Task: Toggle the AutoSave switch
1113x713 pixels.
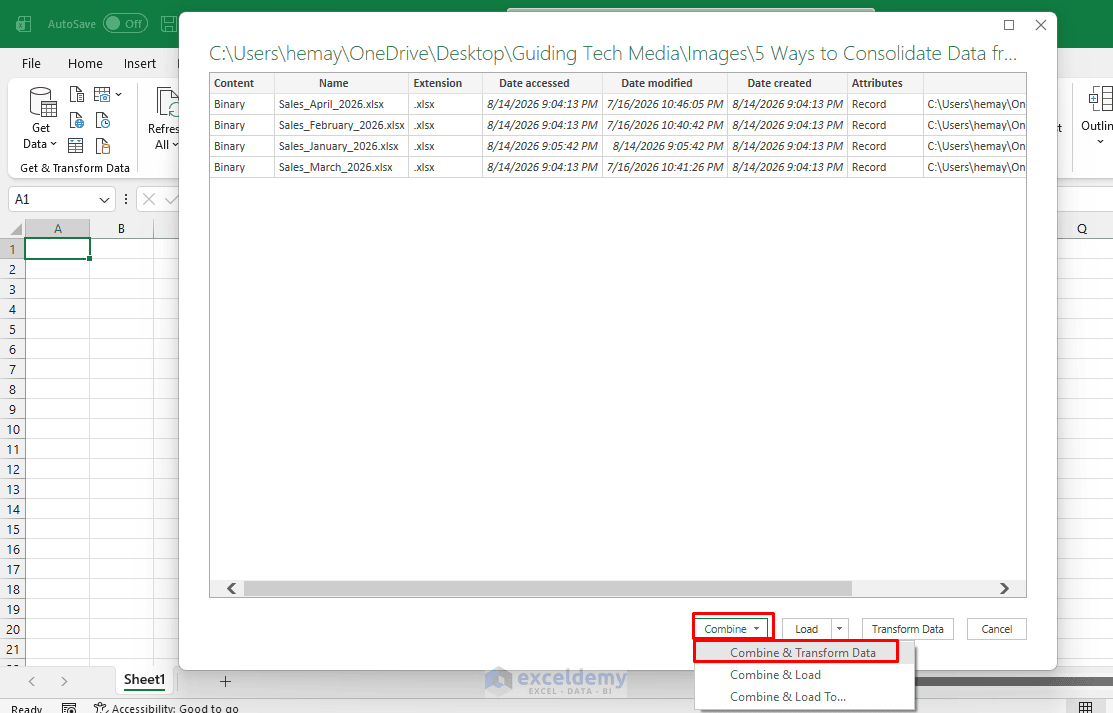Action: [125, 23]
